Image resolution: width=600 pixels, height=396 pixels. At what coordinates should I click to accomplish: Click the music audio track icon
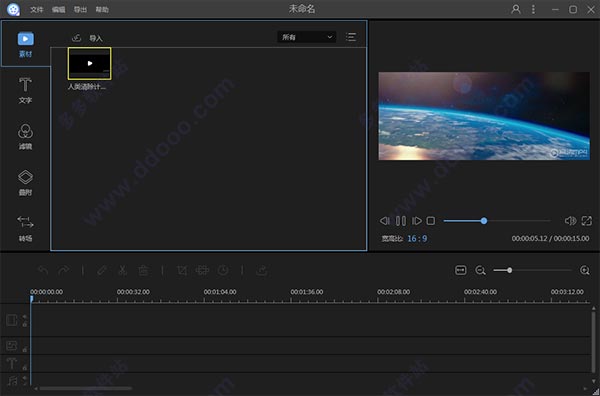pyautogui.click(x=12, y=380)
